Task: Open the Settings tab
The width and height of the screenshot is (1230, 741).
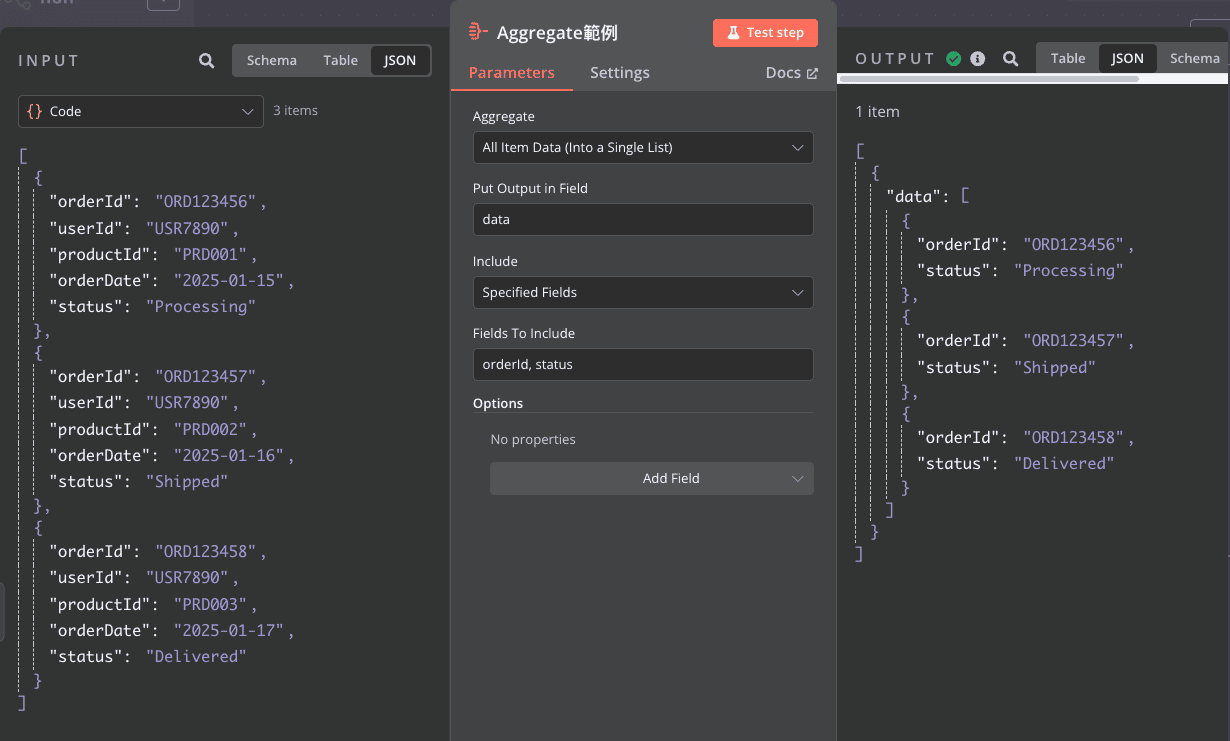Action: pos(619,73)
